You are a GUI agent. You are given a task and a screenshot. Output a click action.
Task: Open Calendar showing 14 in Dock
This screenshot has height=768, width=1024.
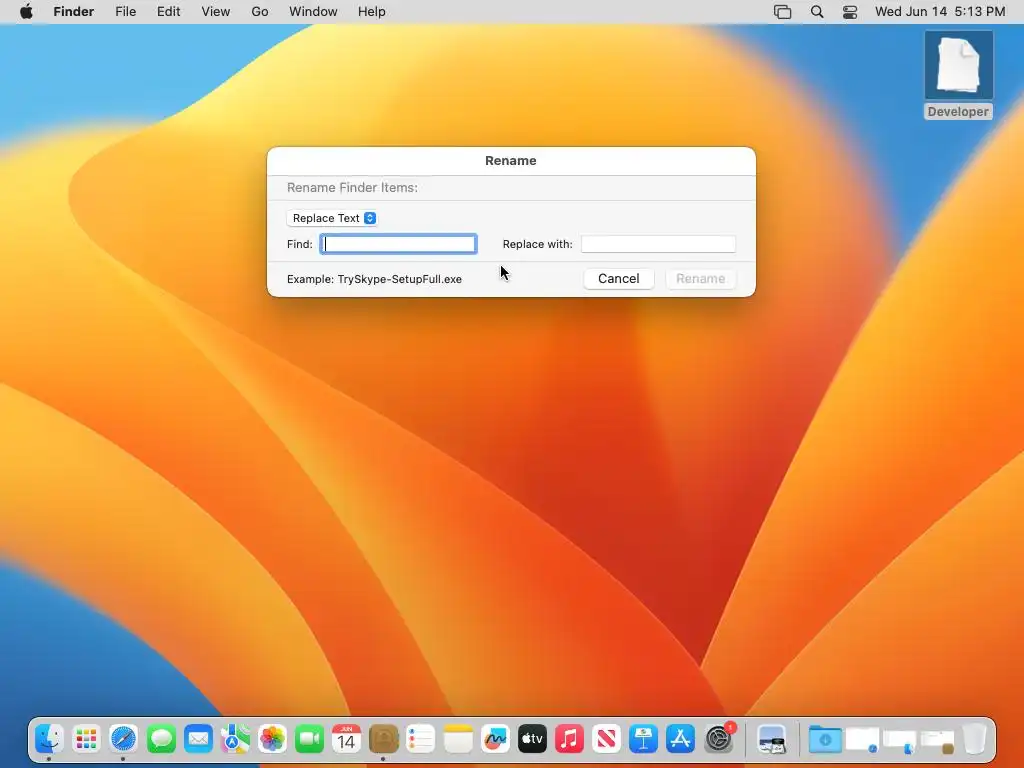(x=346, y=739)
